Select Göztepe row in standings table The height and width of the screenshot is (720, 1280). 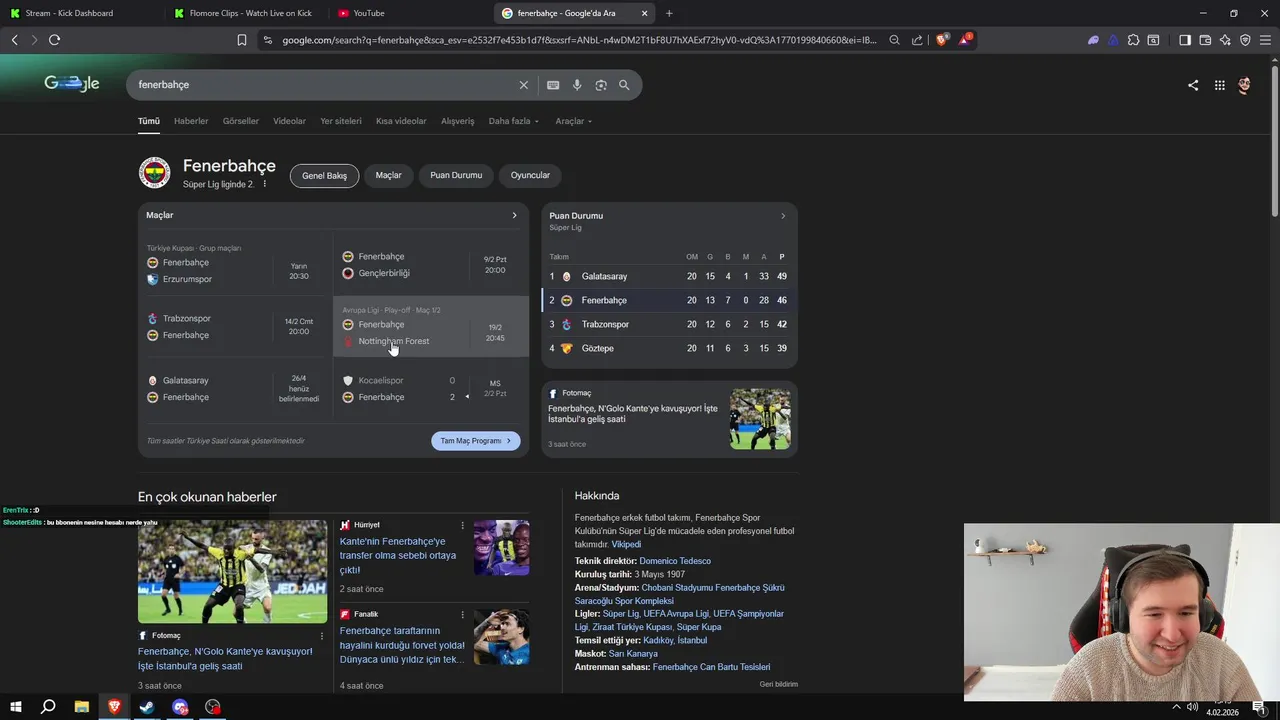(669, 348)
